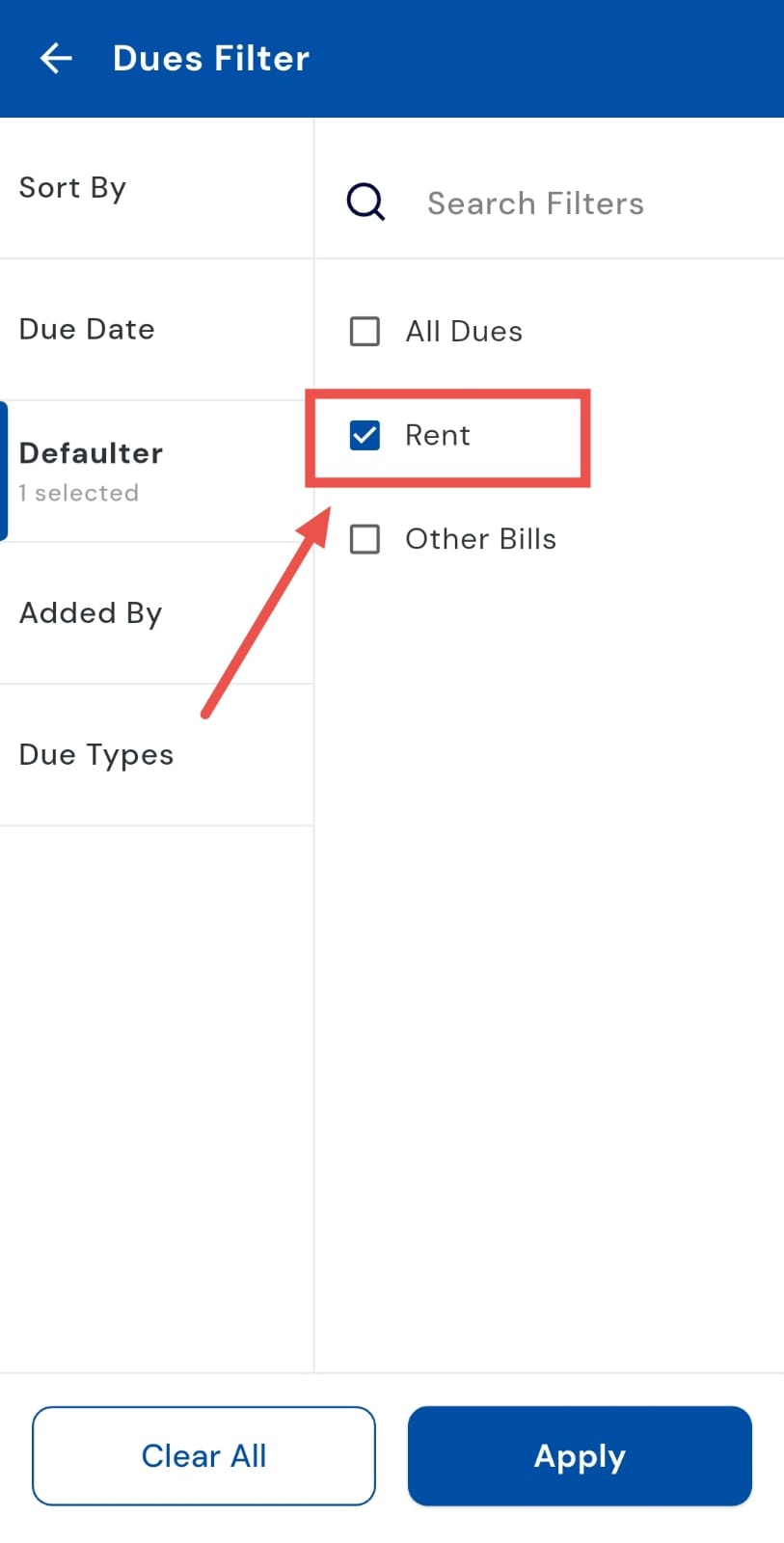Go to the Due Types filter
This screenshot has height=1543, width=784.
pos(96,755)
